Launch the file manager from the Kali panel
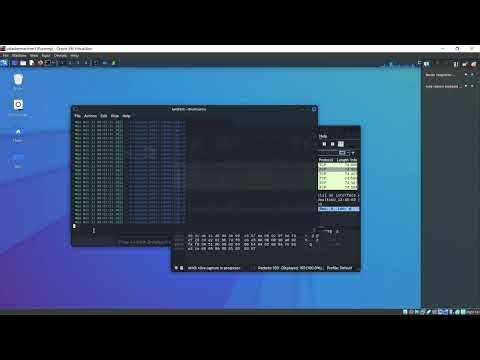The height and width of the screenshot is (360, 480). point(23,62)
